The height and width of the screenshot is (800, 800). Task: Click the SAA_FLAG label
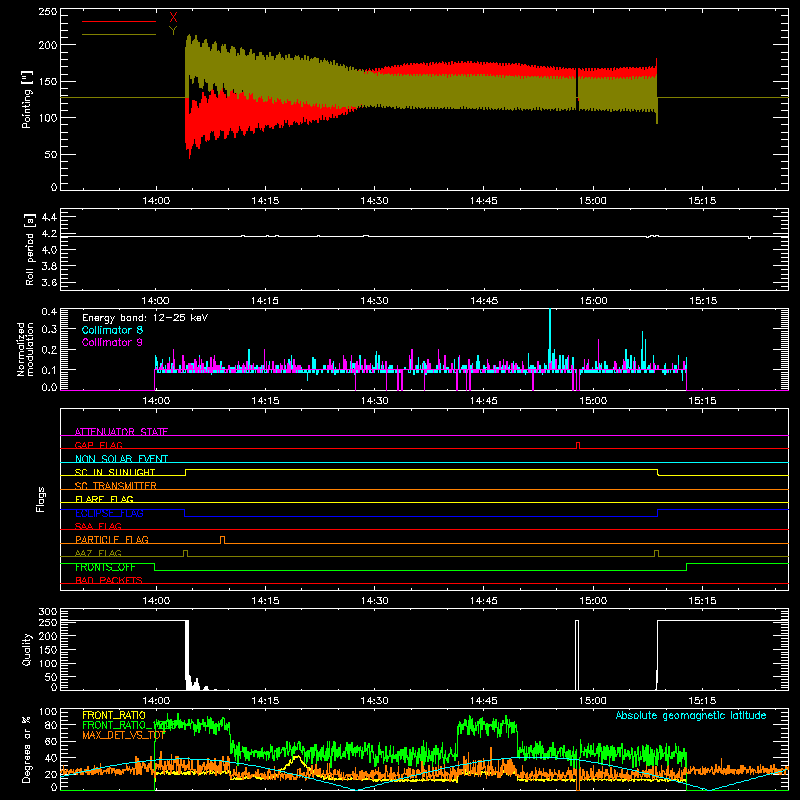coord(98,526)
